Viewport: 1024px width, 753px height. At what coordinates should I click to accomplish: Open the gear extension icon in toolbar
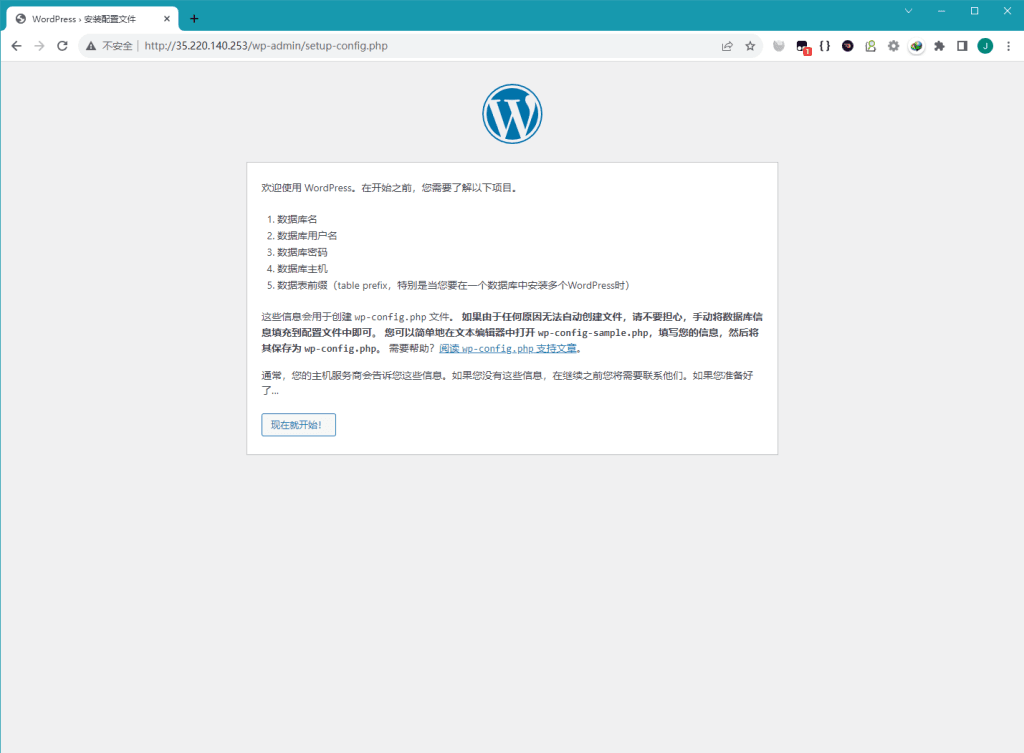click(x=893, y=46)
